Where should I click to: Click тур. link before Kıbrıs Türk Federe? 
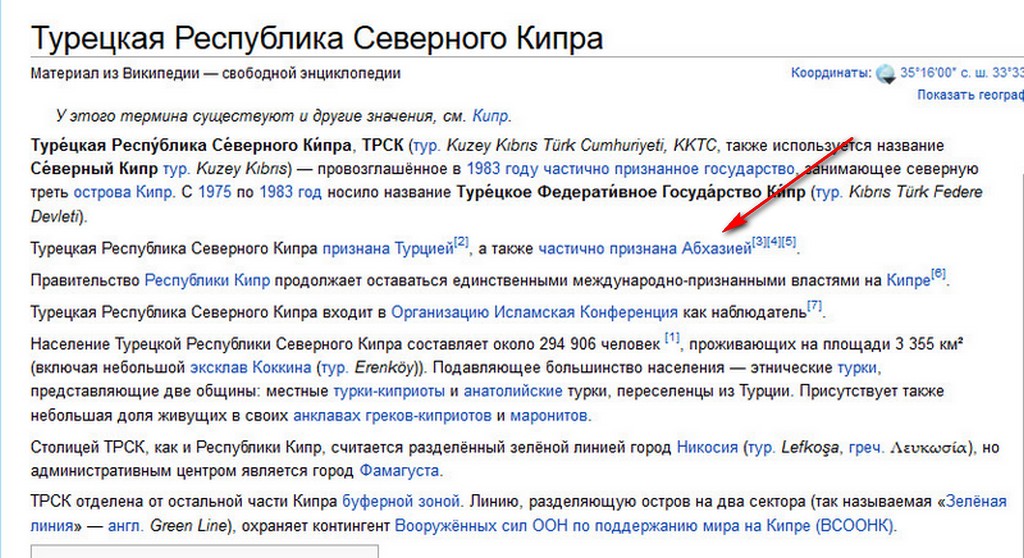(x=828, y=192)
